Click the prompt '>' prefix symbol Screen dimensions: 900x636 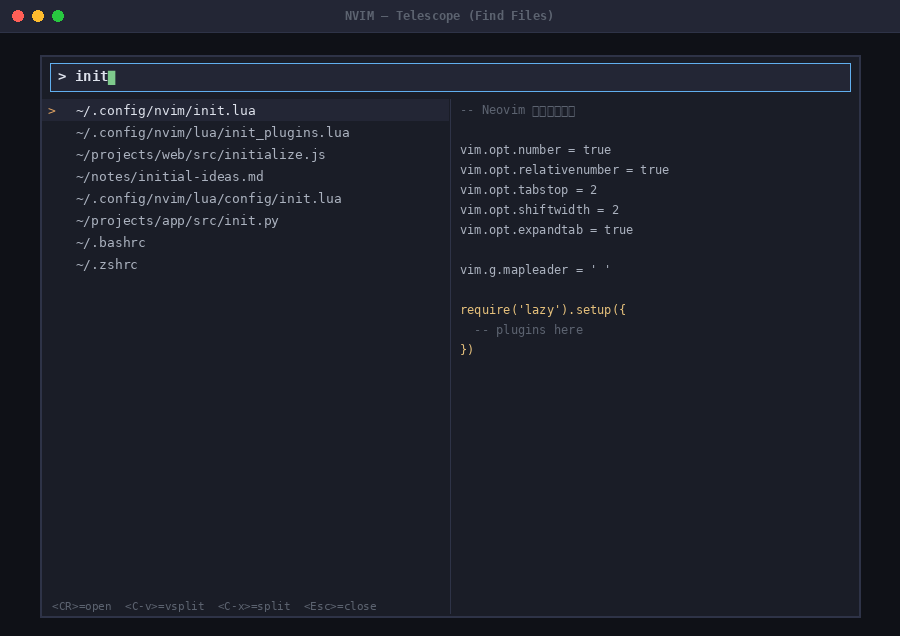point(62,76)
